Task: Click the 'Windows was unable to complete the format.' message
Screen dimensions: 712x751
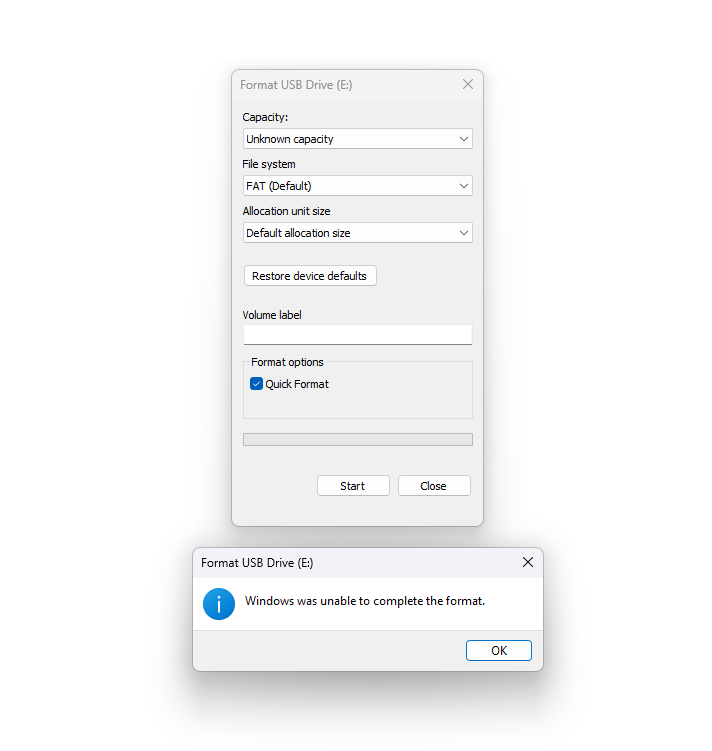Action: (x=365, y=601)
